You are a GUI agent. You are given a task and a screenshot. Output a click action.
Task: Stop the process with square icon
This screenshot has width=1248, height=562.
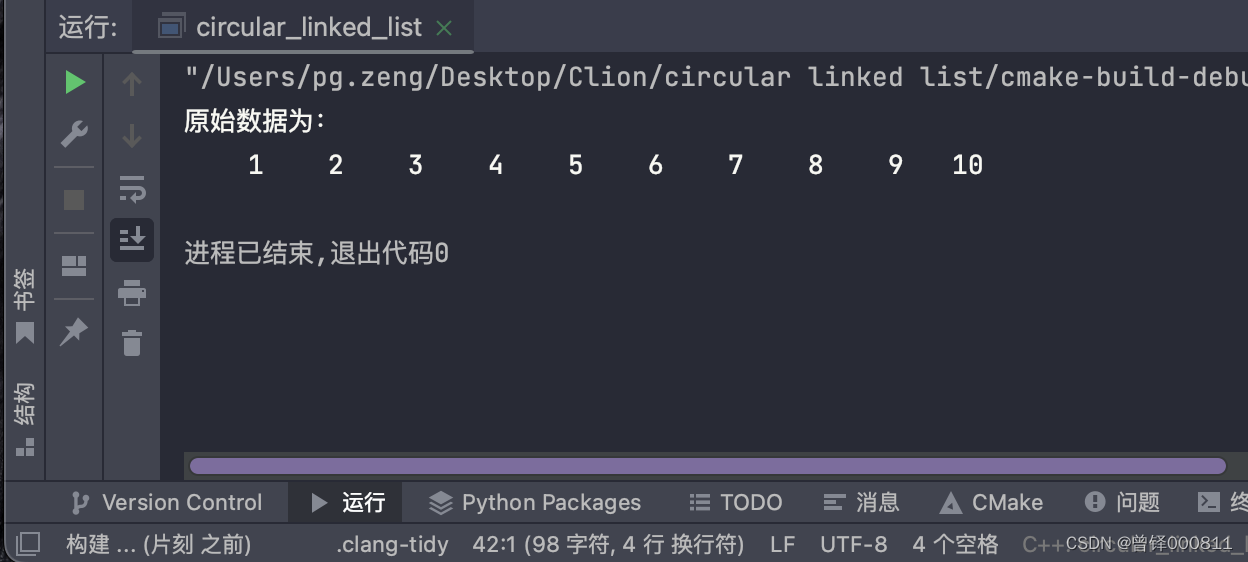74,200
